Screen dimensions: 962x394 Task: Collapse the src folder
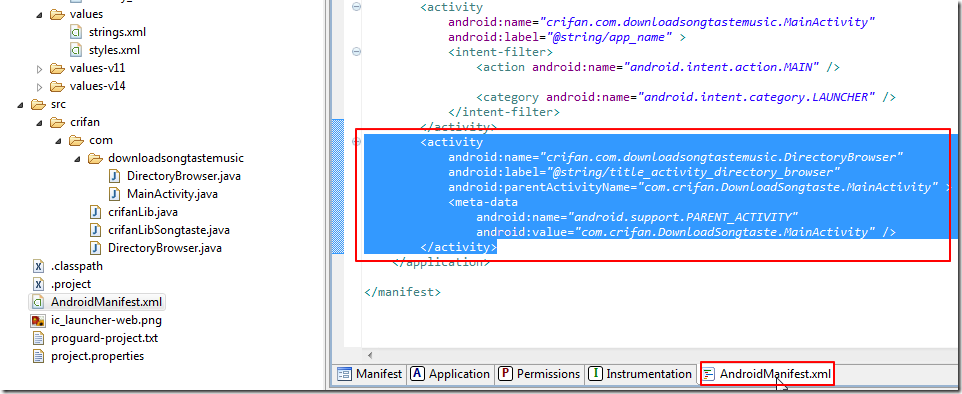point(21,104)
